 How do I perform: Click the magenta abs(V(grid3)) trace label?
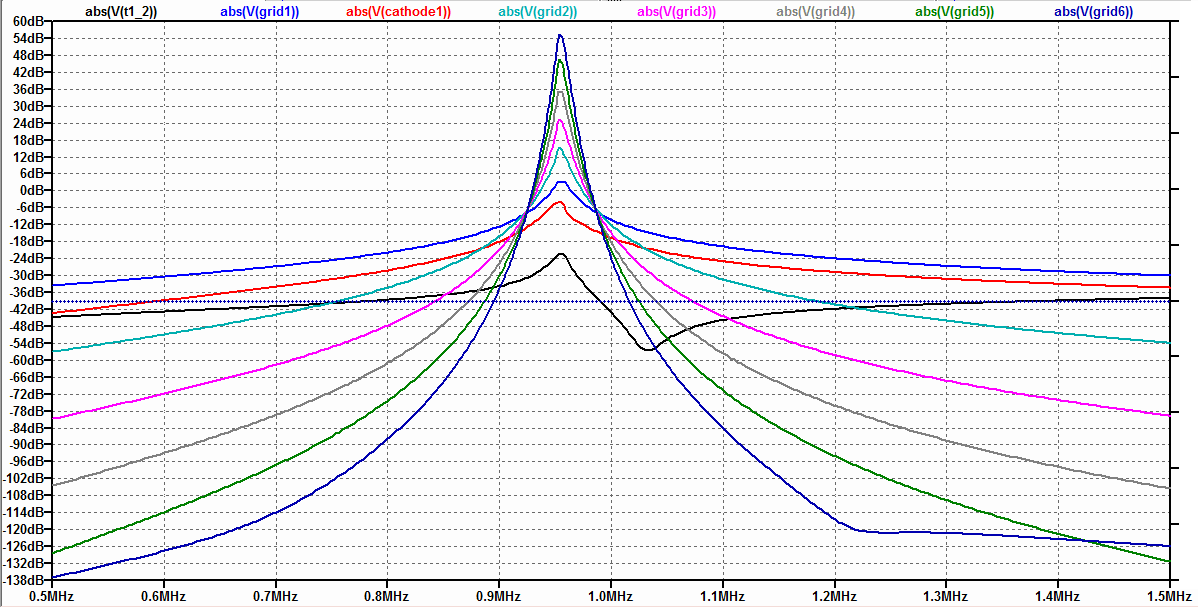click(x=676, y=11)
